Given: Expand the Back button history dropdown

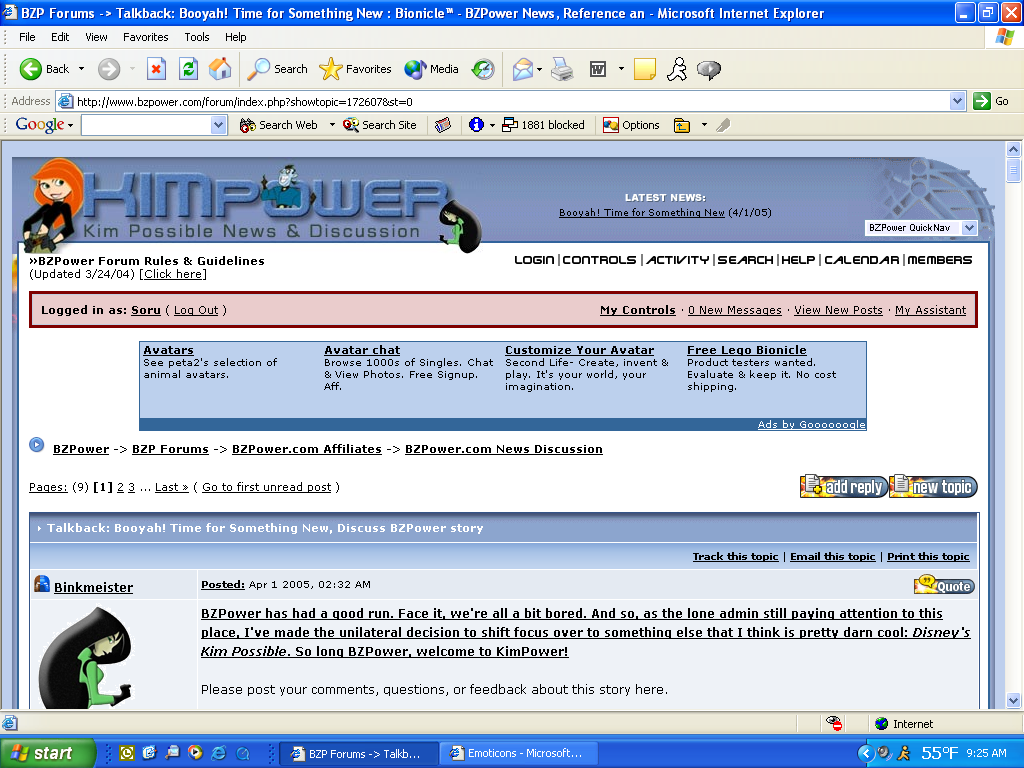Looking at the screenshot, I should pyautogui.click(x=81, y=69).
